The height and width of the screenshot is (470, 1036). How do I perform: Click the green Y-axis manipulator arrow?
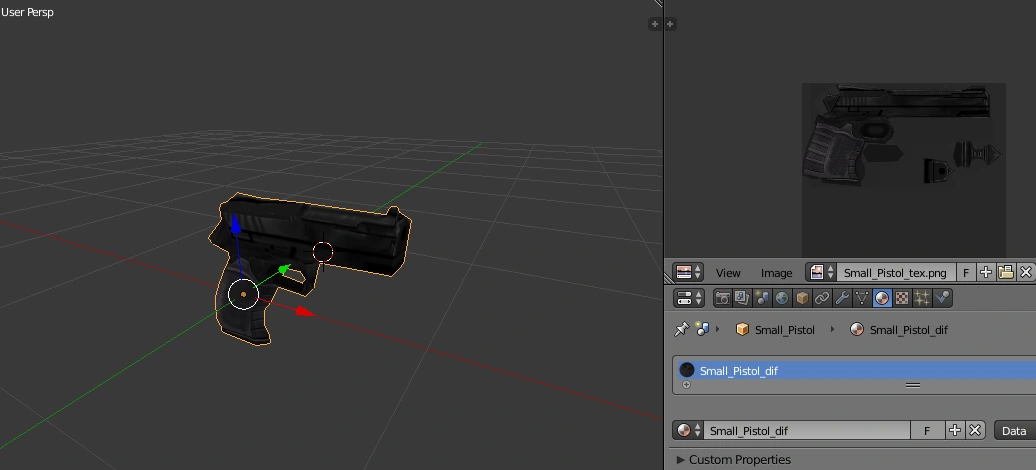coord(284,268)
